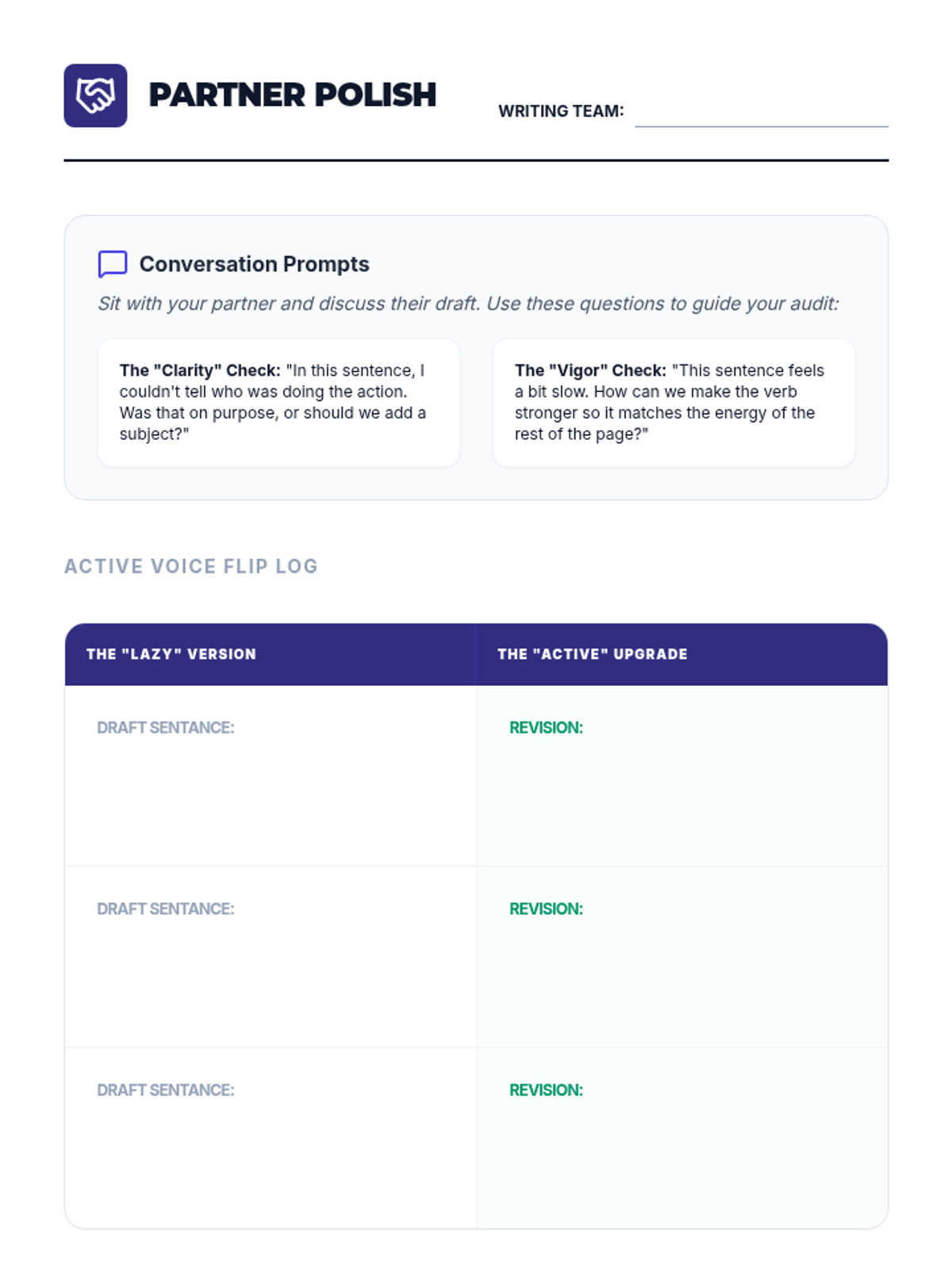Click the speech bubble icon

[x=113, y=264]
